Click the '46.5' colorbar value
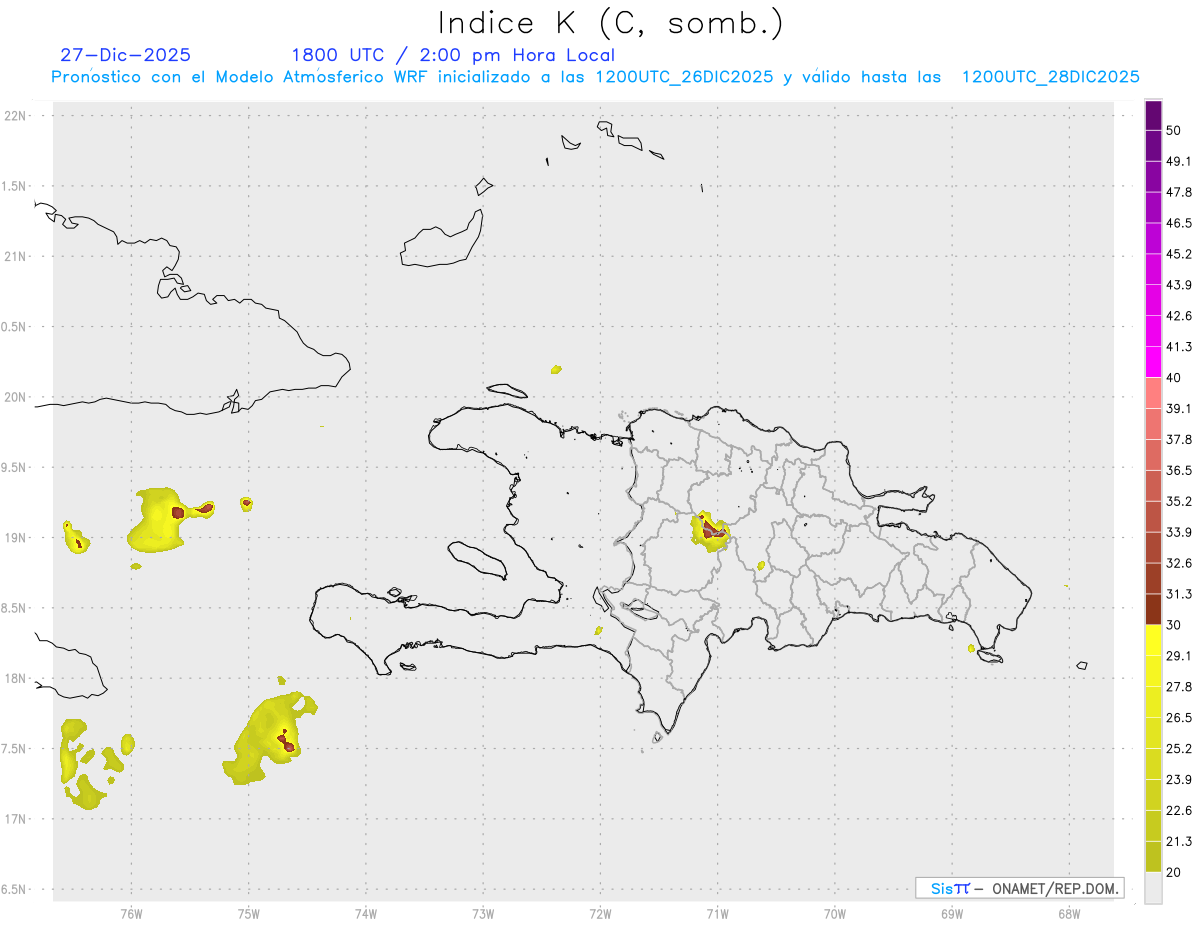Viewport: 1200px width, 927px height. tap(1179, 223)
